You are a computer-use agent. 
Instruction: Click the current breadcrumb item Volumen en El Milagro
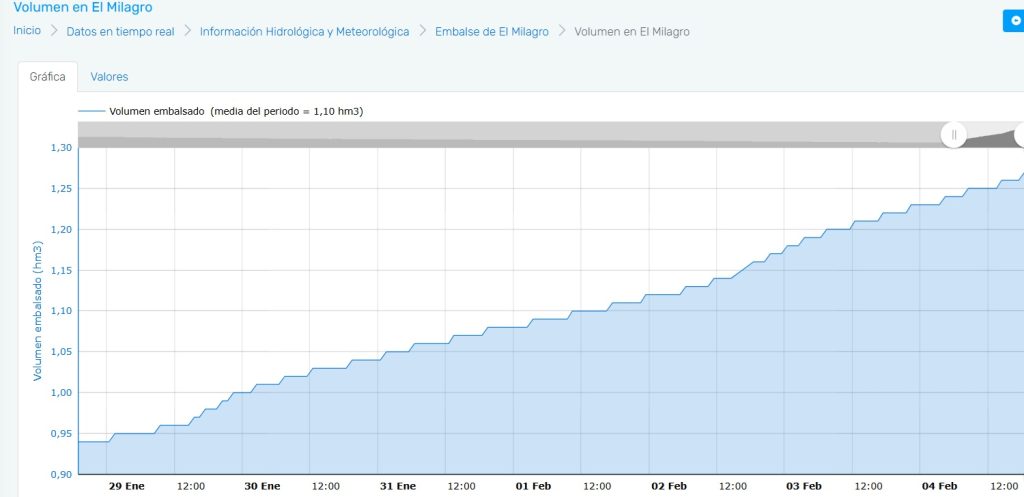(631, 31)
